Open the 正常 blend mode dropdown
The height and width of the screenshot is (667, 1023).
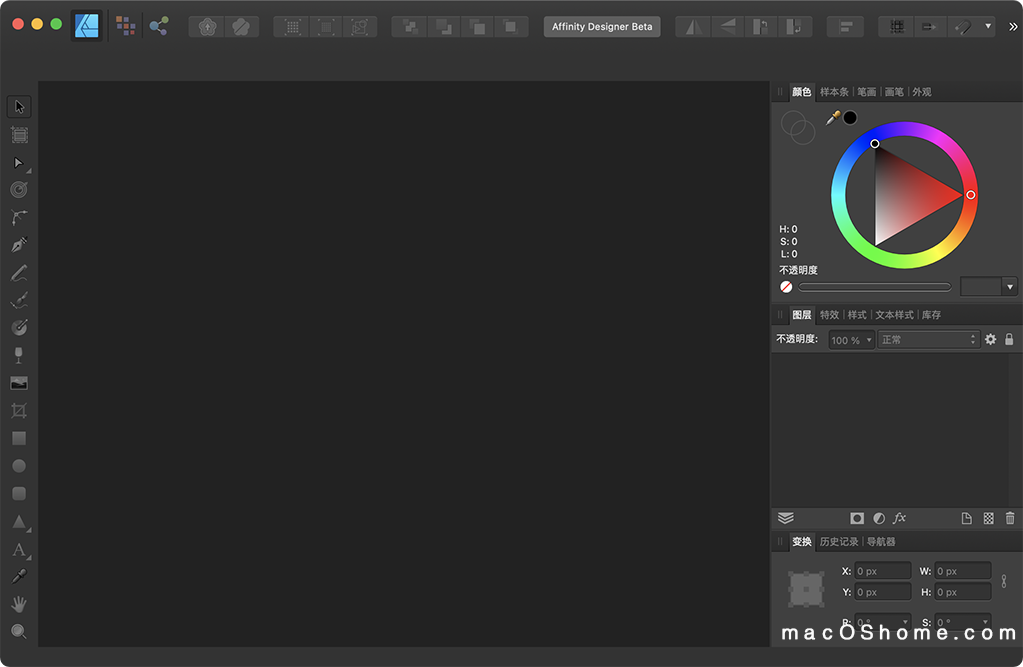(927, 340)
